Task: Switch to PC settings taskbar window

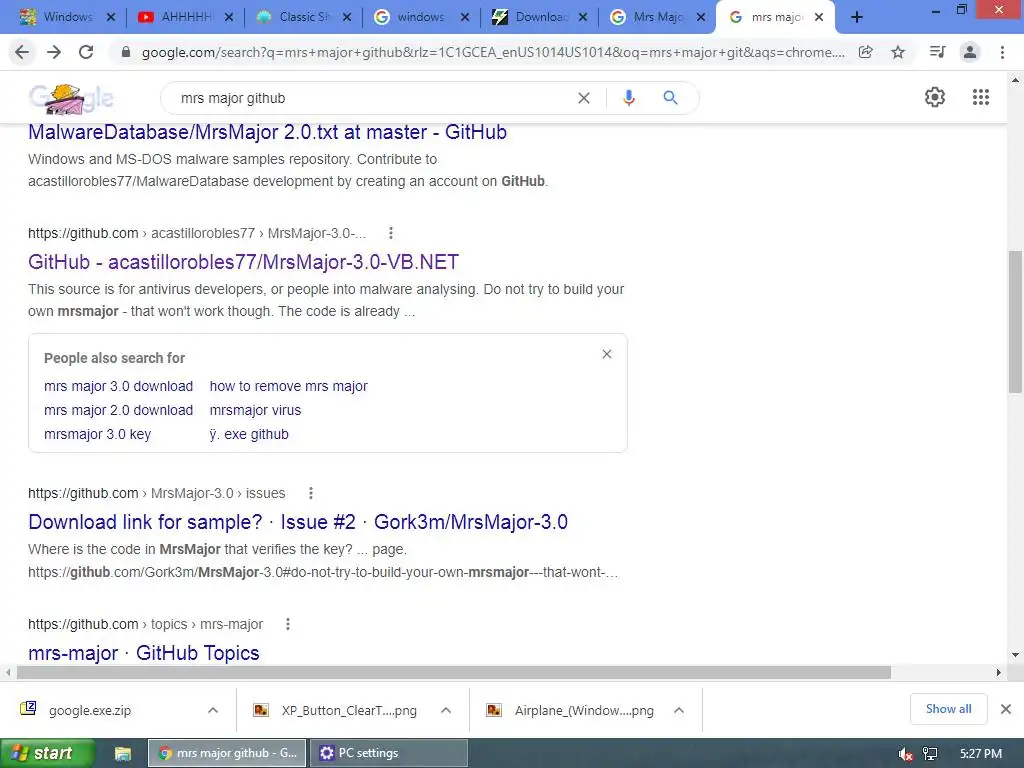Action: click(389, 754)
